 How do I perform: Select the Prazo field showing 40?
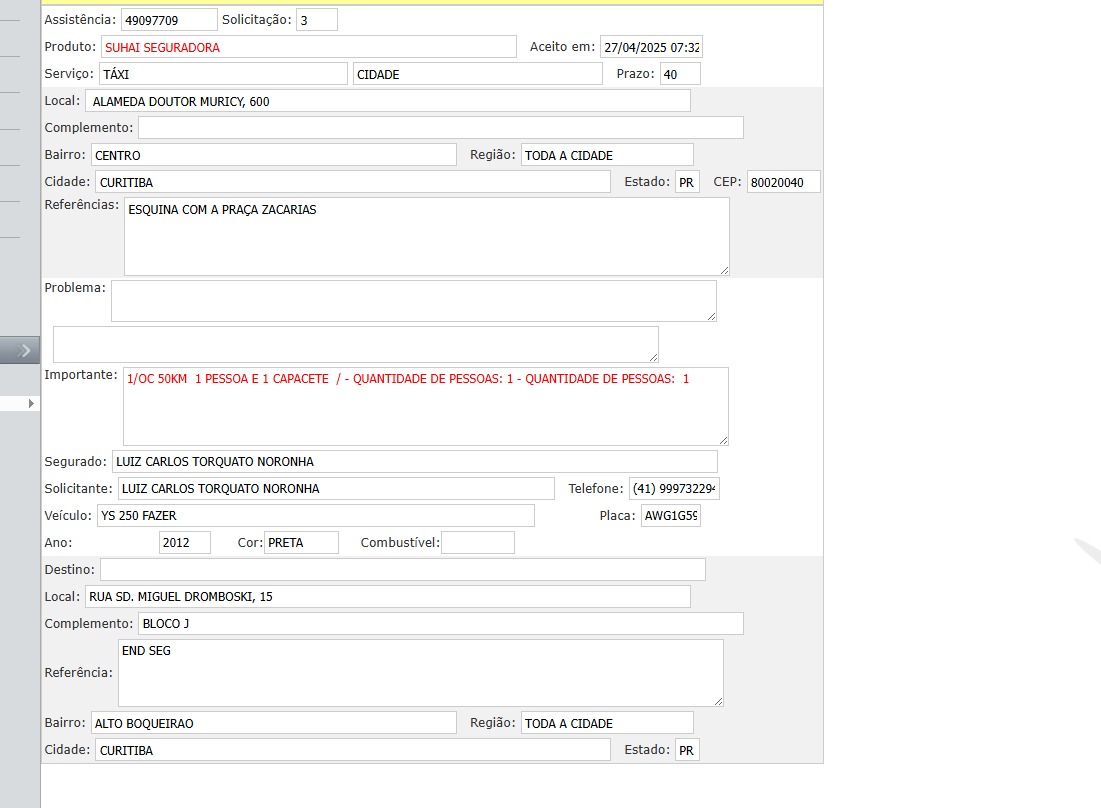(x=680, y=74)
